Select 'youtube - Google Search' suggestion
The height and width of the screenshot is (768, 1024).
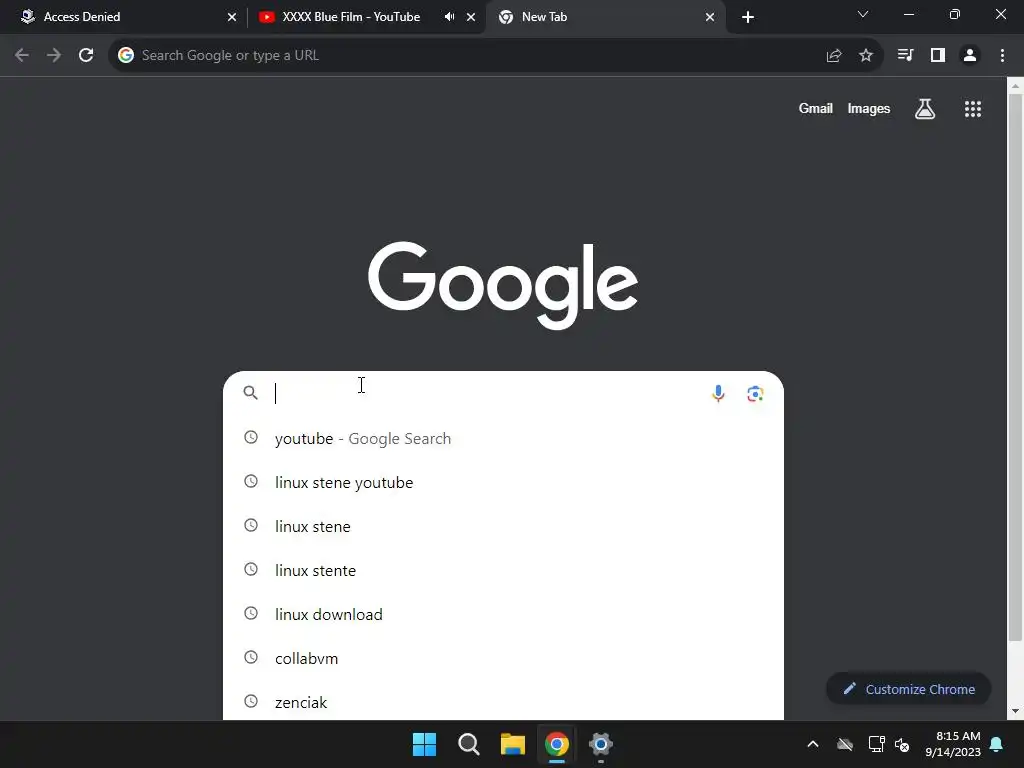pos(503,438)
